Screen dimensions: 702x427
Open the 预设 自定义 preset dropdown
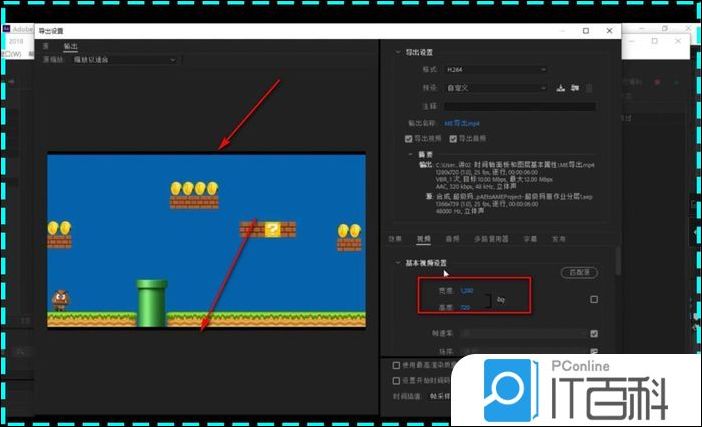click(x=496, y=88)
